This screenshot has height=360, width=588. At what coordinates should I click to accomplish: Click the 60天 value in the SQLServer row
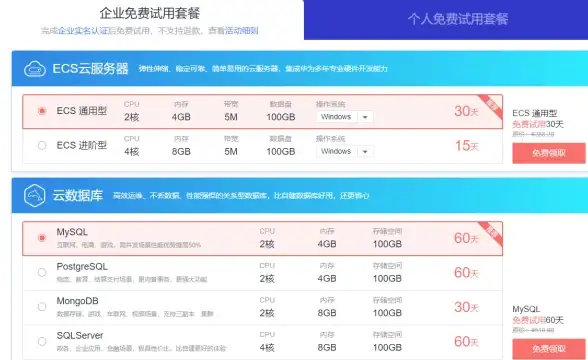coord(466,341)
